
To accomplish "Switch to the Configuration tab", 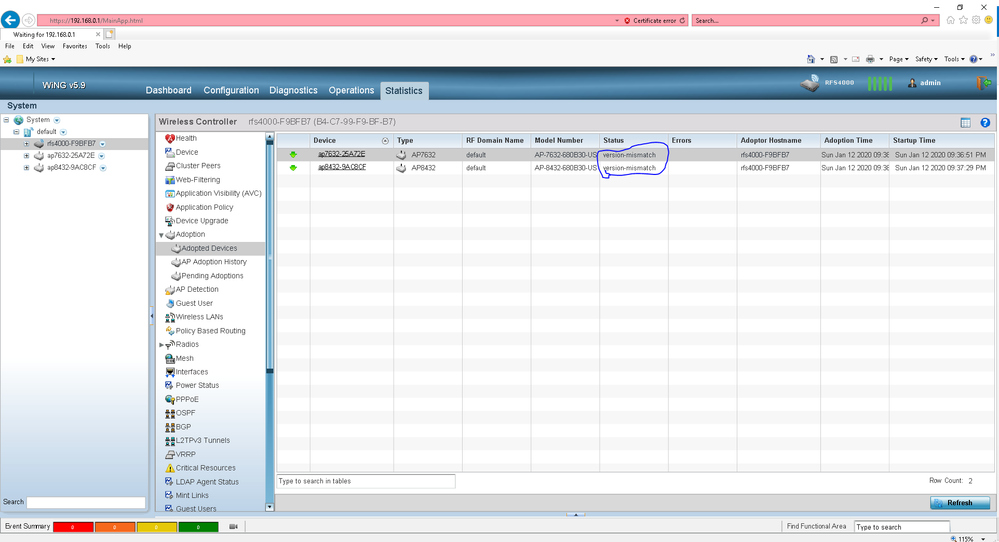I will (231, 90).
